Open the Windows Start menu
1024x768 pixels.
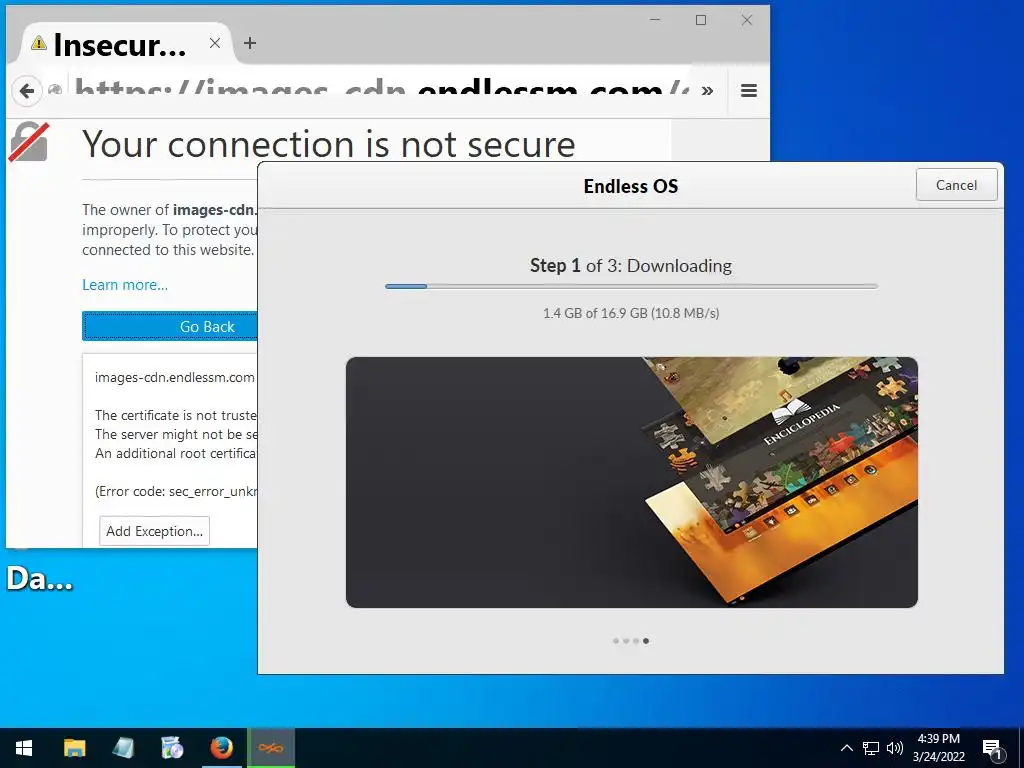tap(24, 748)
